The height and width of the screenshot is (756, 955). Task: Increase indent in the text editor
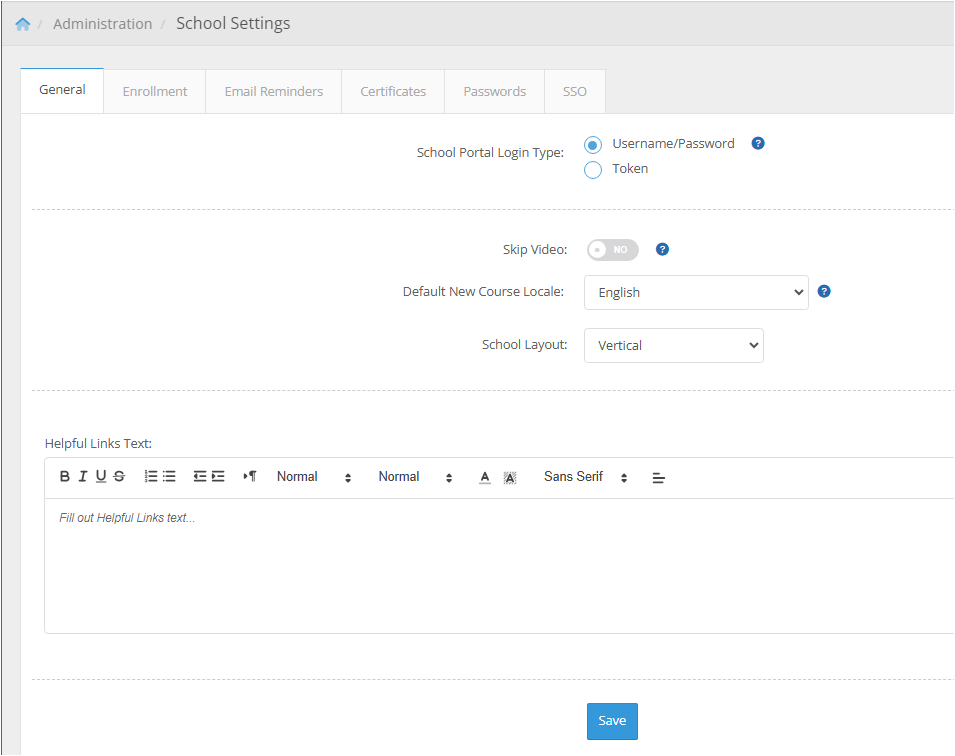(x=218, y=477)
